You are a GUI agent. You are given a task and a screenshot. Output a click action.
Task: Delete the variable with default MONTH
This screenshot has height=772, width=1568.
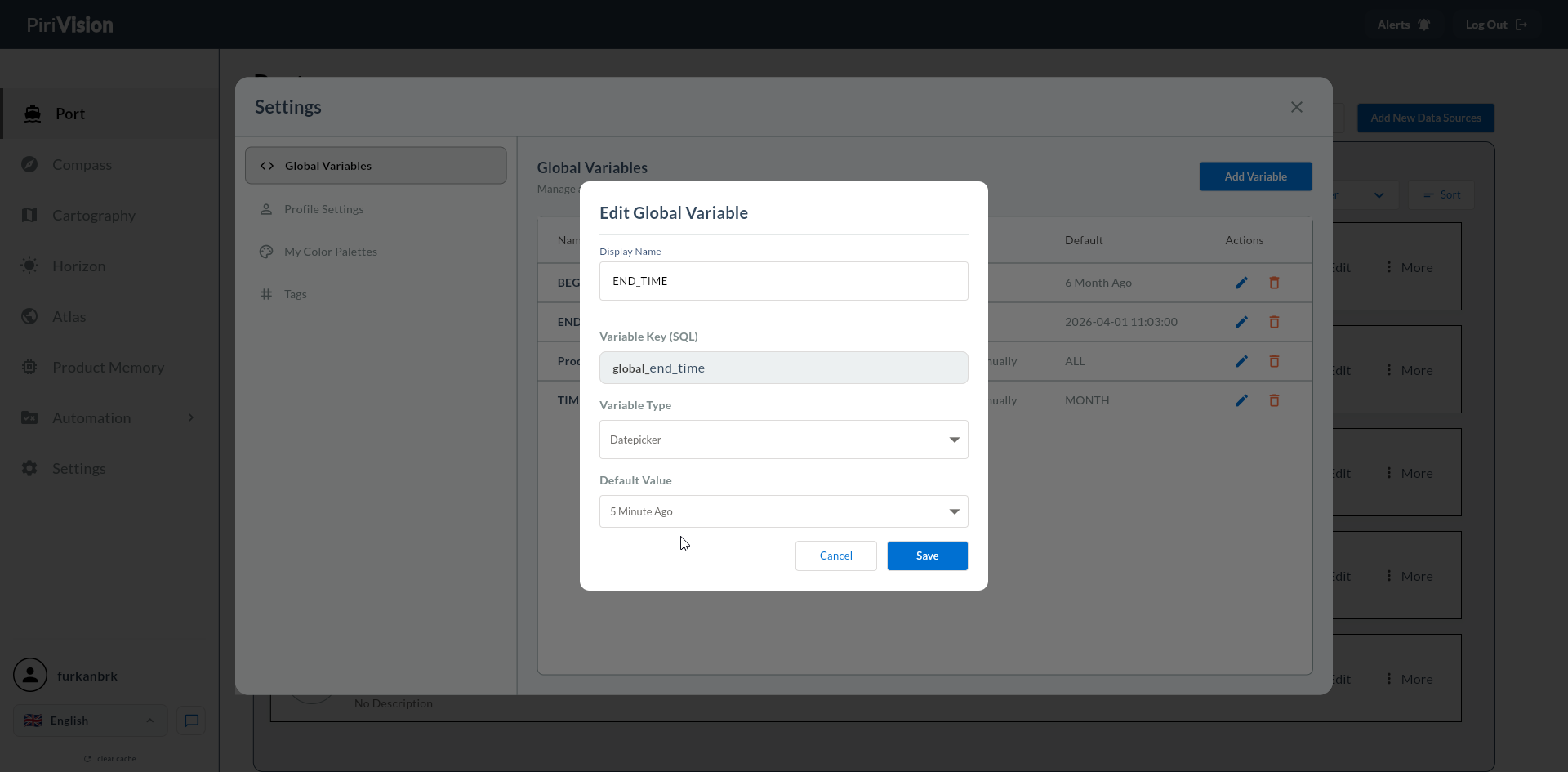coord(1274,400)
